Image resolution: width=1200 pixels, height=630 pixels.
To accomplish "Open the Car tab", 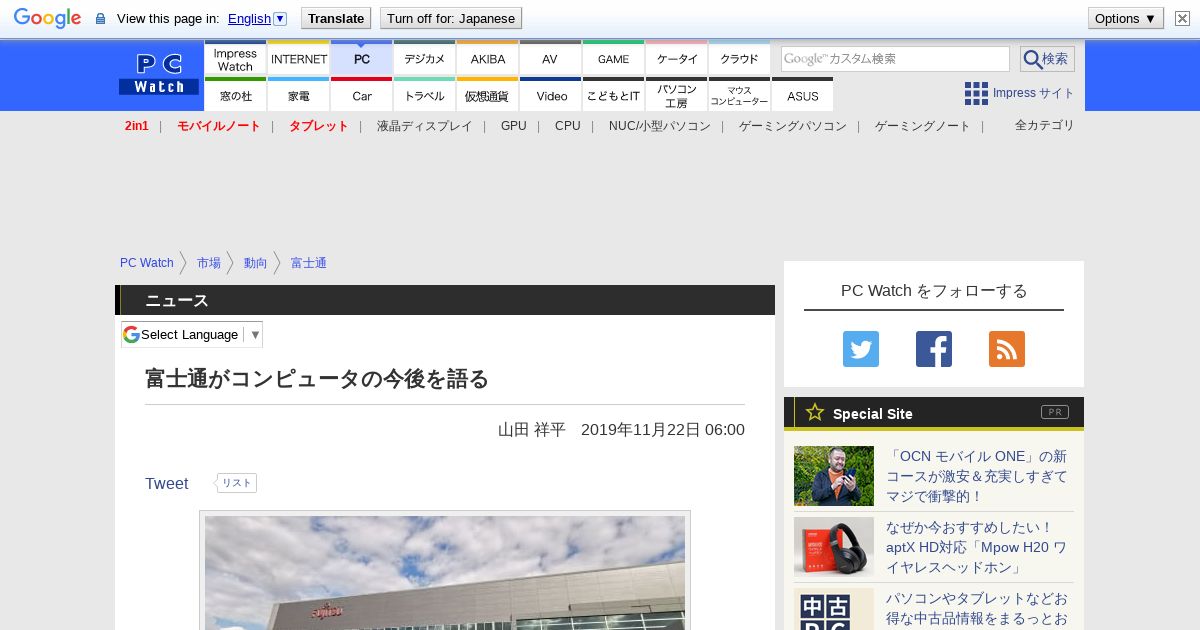I will (x=362, y=95).
